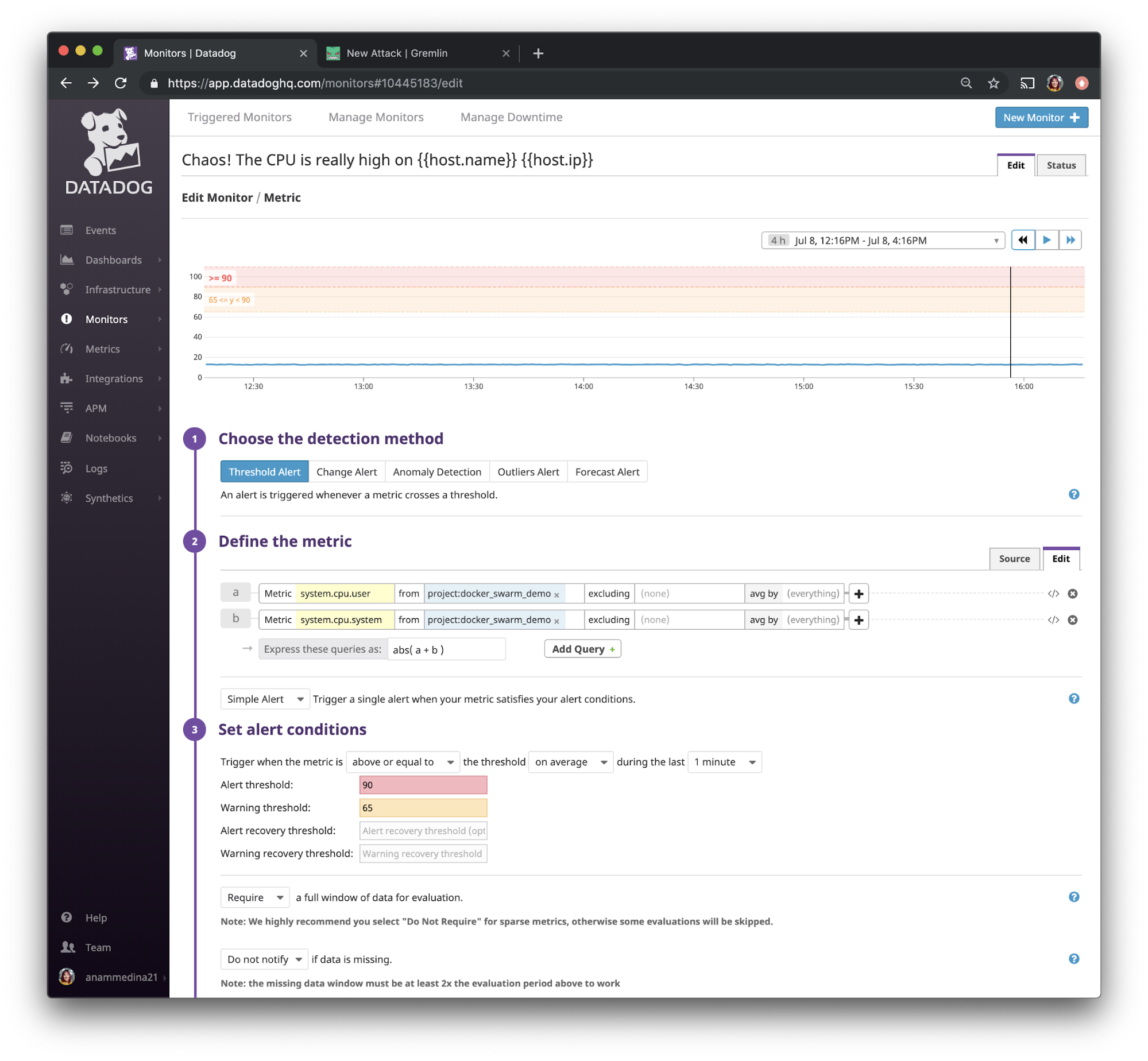Click the anammedina21 profile avatar

tap(67, 977)
